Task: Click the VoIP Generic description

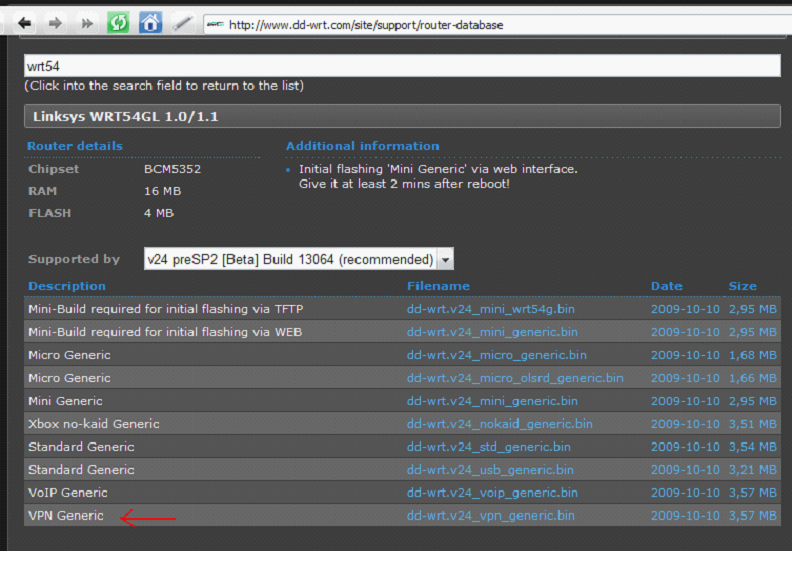Action: coord(68,493)
